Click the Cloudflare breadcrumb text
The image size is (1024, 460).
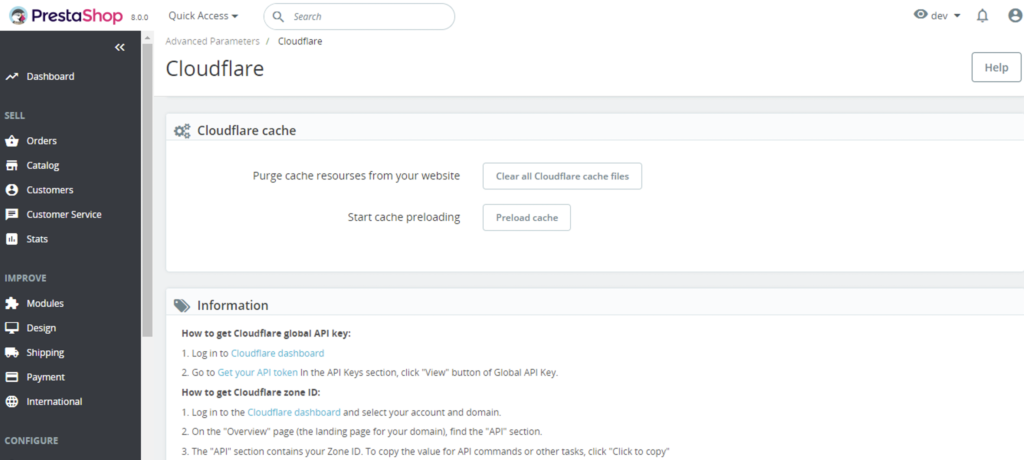pos(300,41)
